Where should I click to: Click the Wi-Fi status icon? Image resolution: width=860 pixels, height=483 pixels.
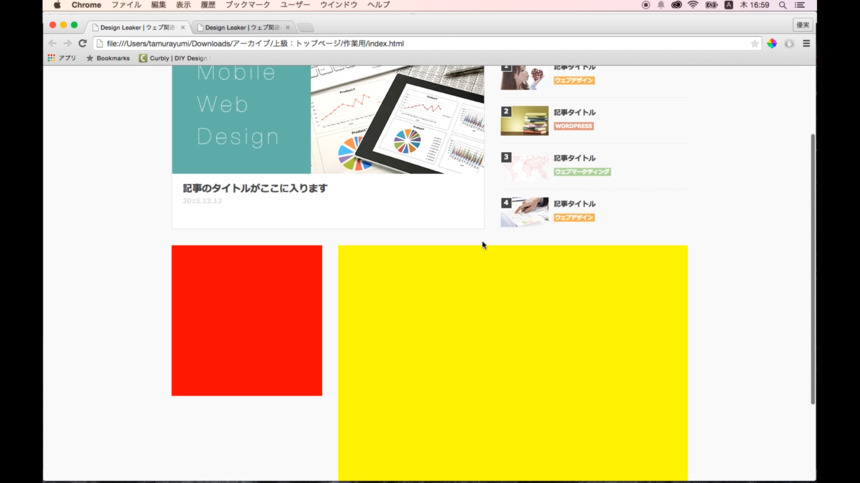point(693,5)
